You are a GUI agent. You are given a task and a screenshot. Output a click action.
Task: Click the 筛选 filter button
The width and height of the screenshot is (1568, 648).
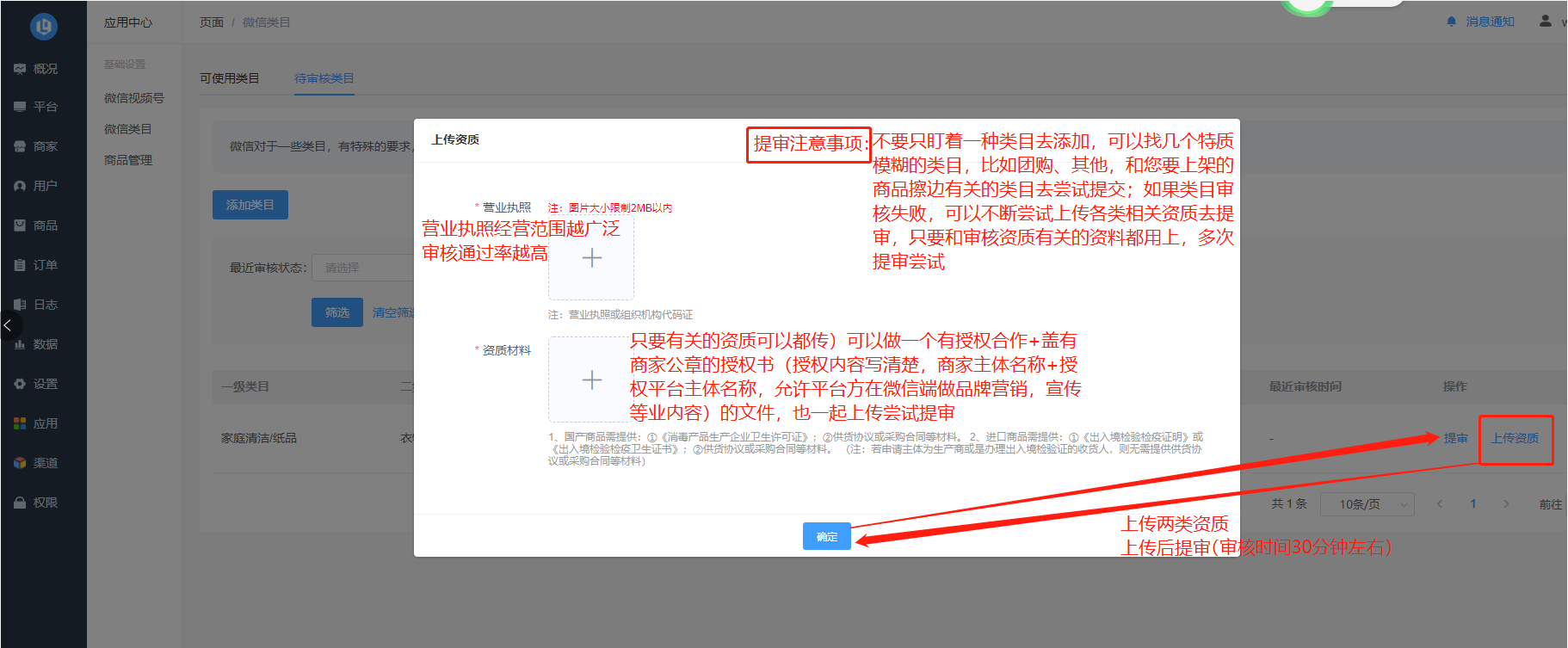point(337,312)
